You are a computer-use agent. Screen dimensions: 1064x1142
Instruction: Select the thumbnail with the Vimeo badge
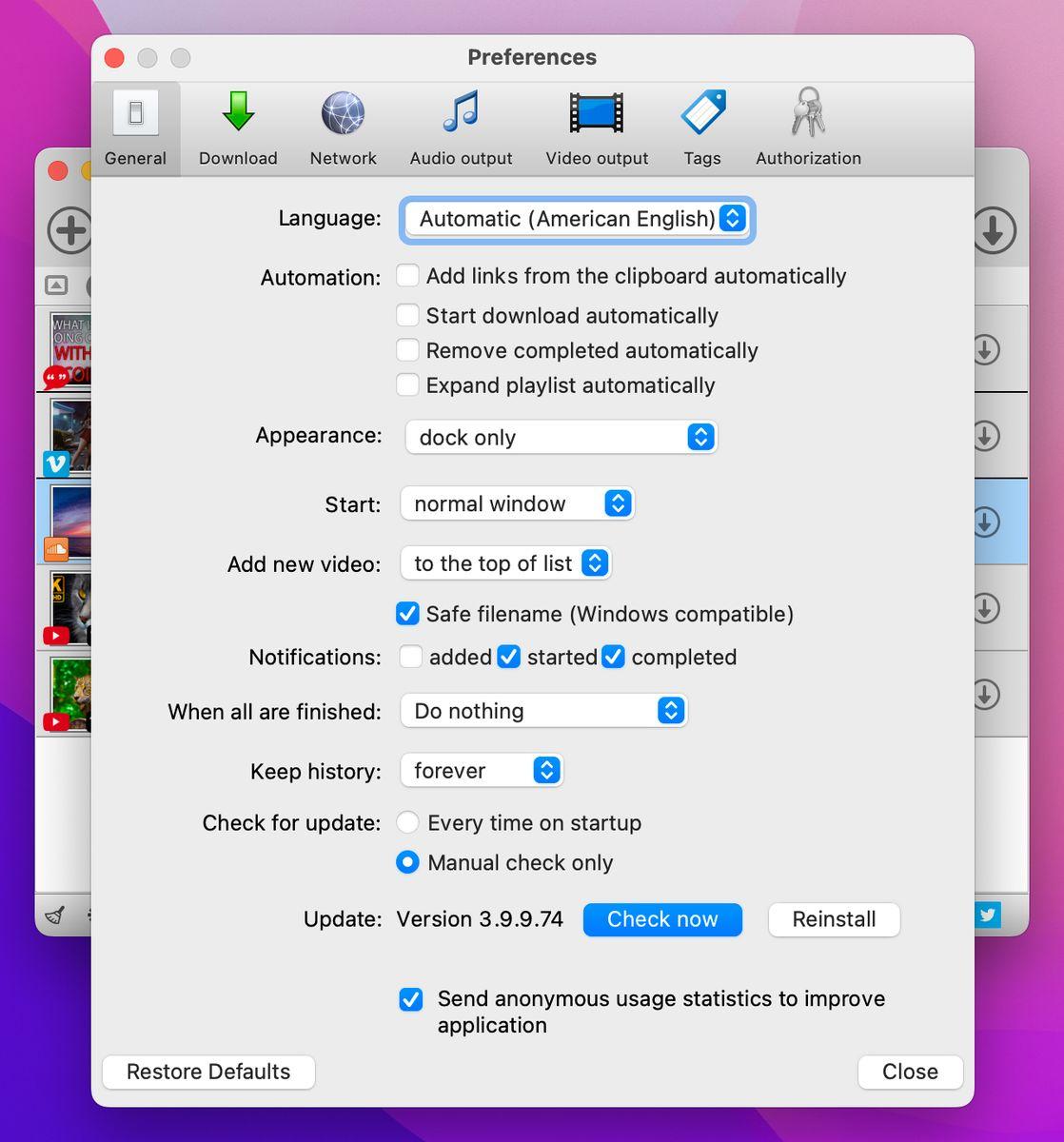click(x=69, y=436)
